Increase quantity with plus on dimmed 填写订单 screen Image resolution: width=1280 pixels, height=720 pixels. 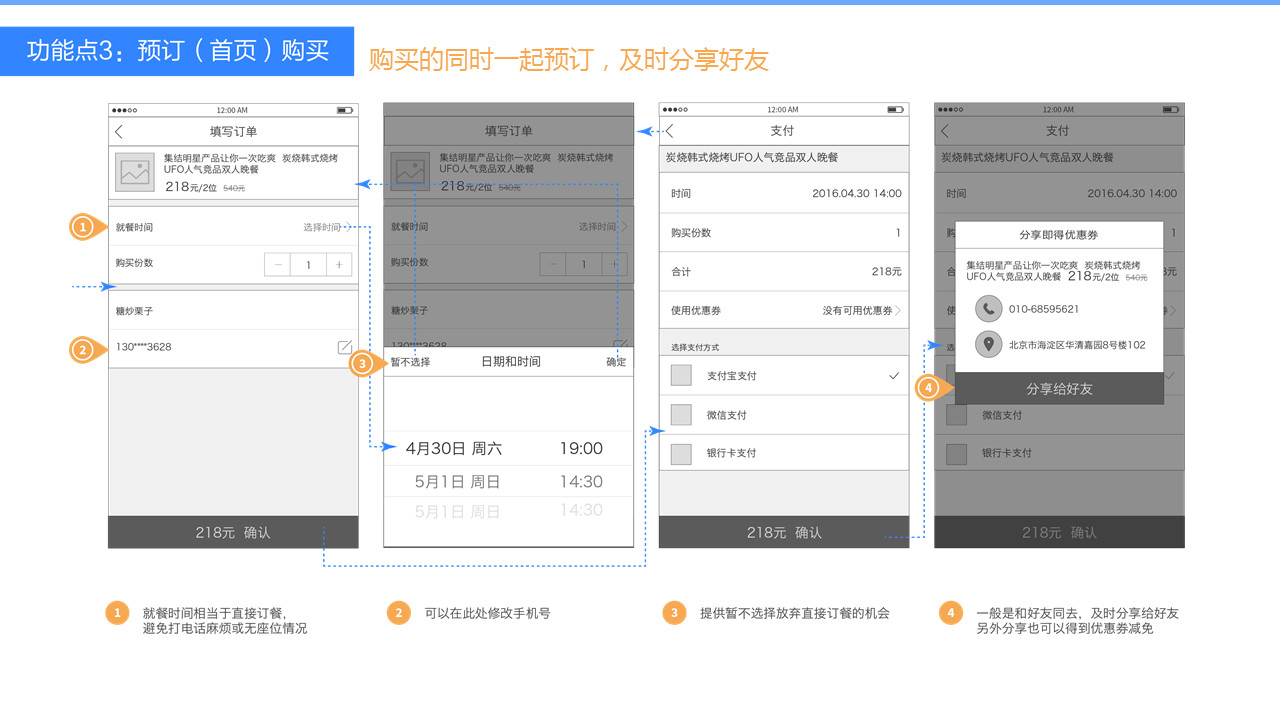coord(614,265)
